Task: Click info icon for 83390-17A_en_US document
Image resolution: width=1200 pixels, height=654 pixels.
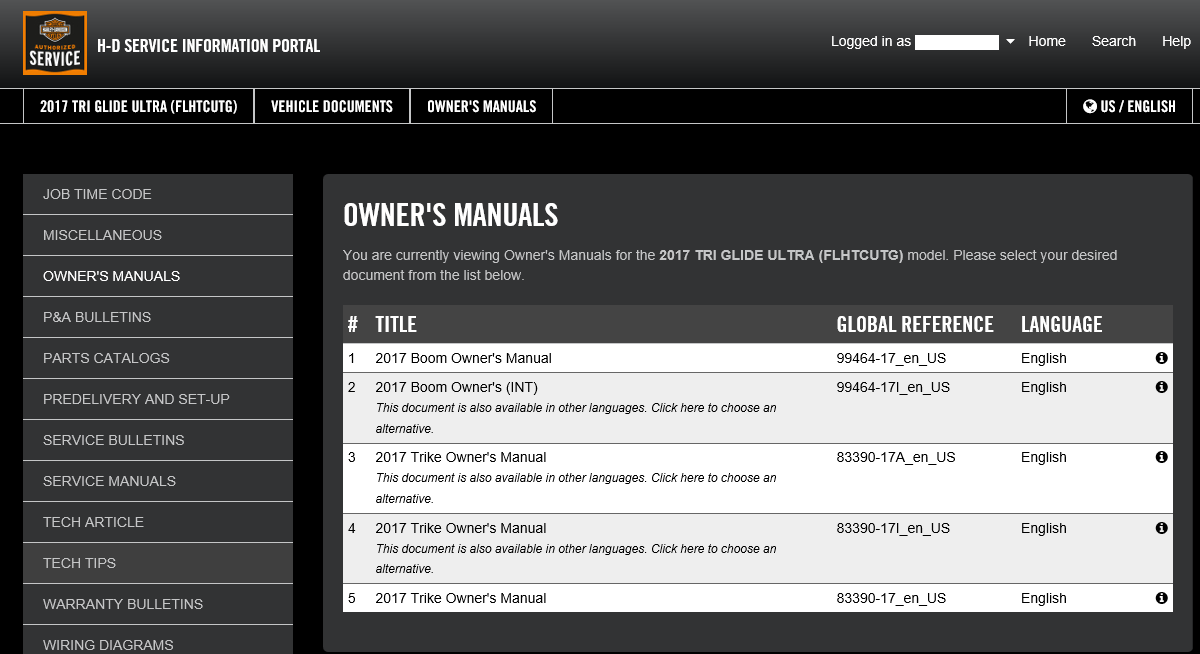Action: point(1161,457)
